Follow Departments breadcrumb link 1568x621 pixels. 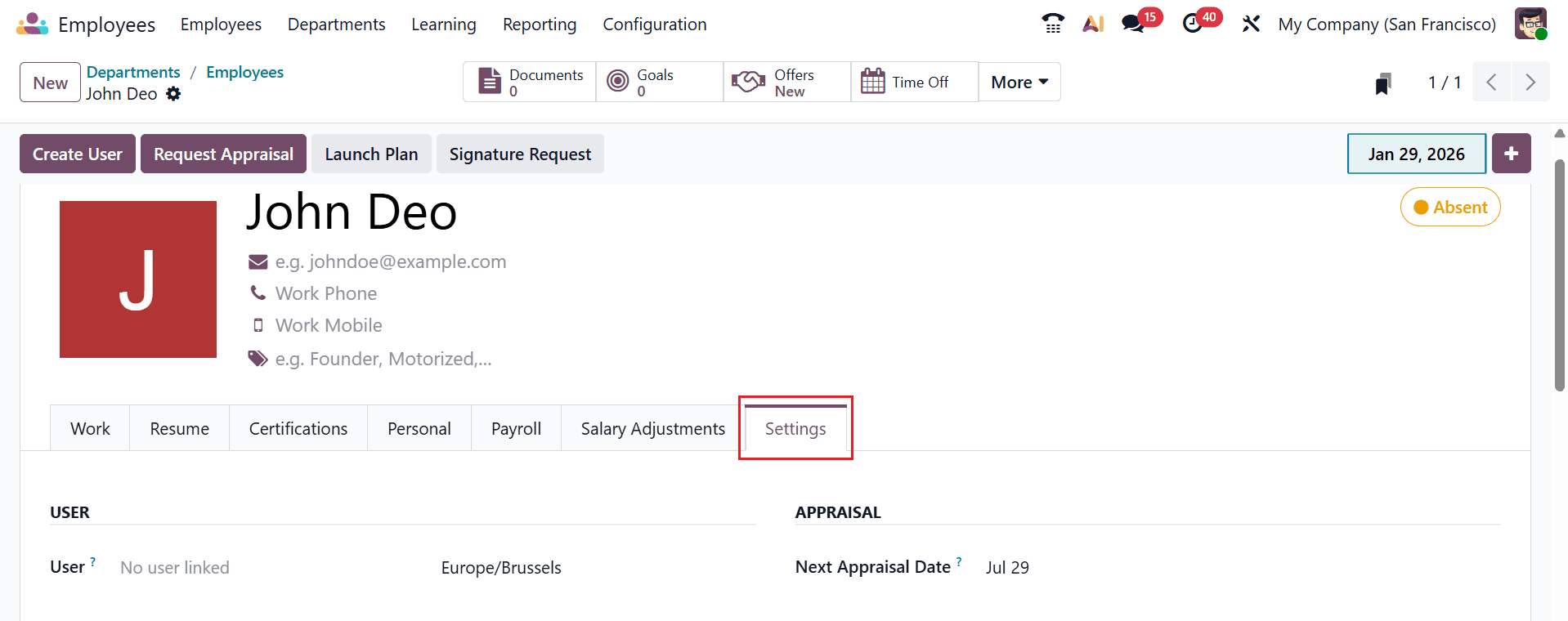(x=133, y=72)
